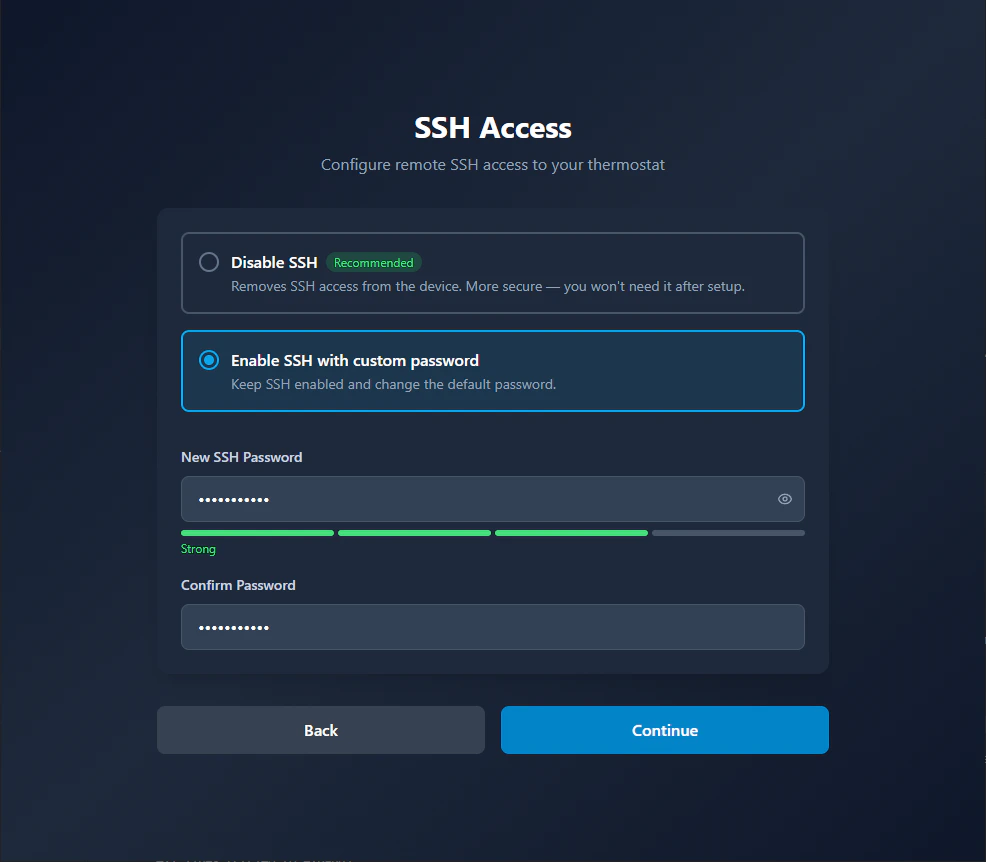The width and height of the screenshot is (986, 862).
Task: Select the New SSH Password label text
Action: [x=241, y=457]
